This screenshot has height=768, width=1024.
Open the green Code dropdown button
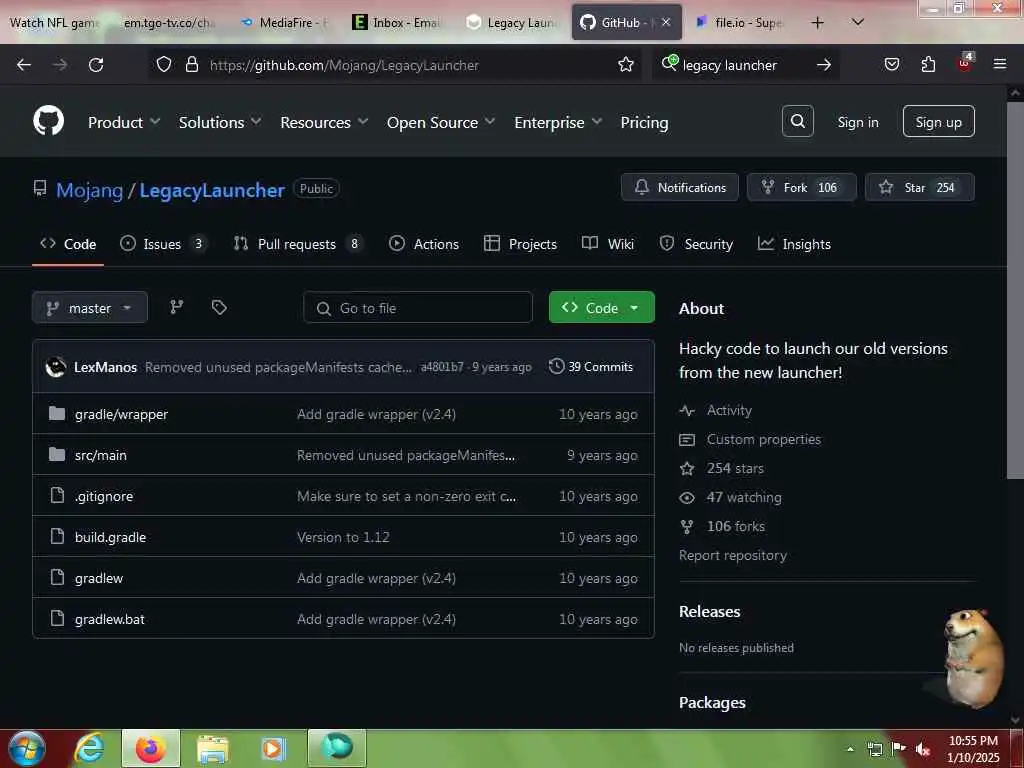(x=601, y=308)
